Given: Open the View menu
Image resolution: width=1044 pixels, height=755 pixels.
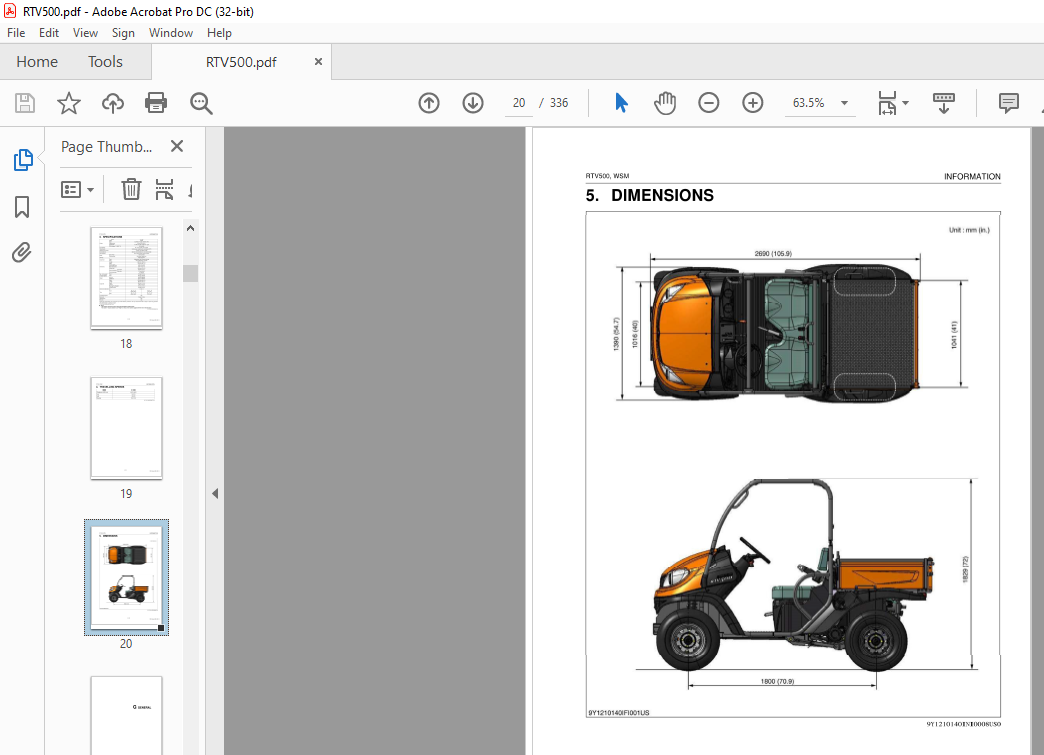Looking at the screenshot, I should 85,33.
